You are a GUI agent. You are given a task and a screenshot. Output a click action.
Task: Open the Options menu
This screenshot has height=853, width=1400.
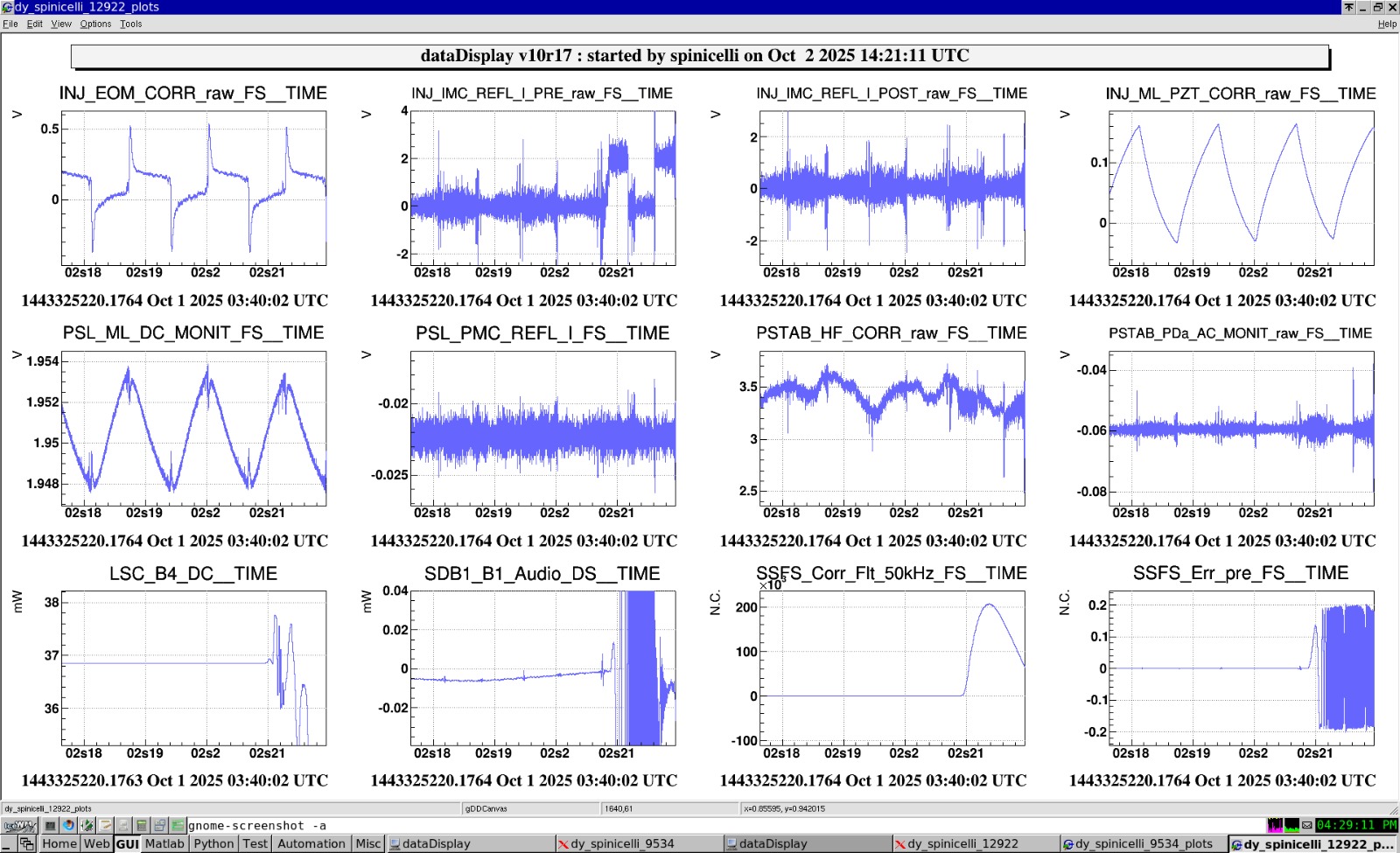click(95, 24)
